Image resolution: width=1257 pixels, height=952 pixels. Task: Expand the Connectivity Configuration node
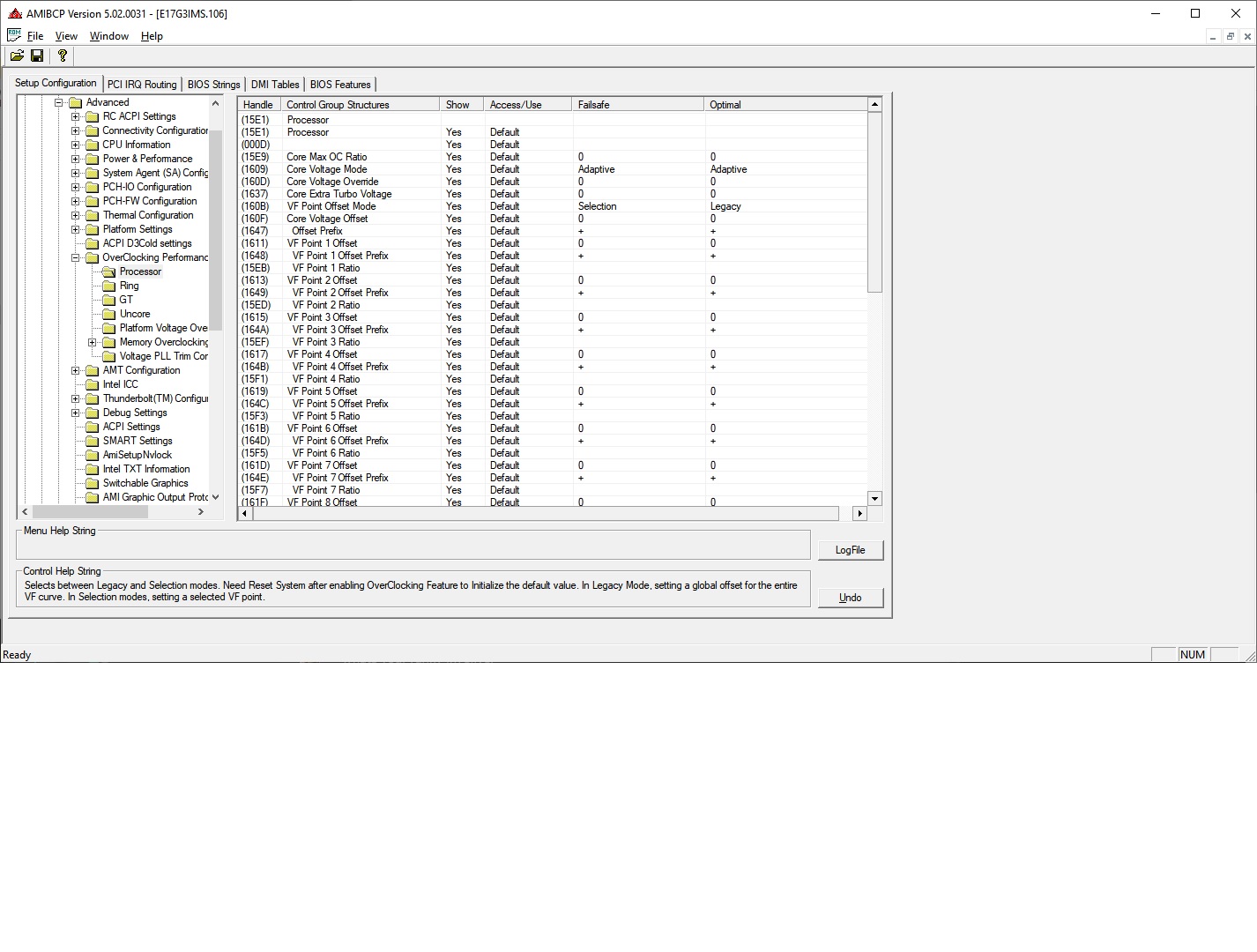pyautogui.click(x=76, y=130)
